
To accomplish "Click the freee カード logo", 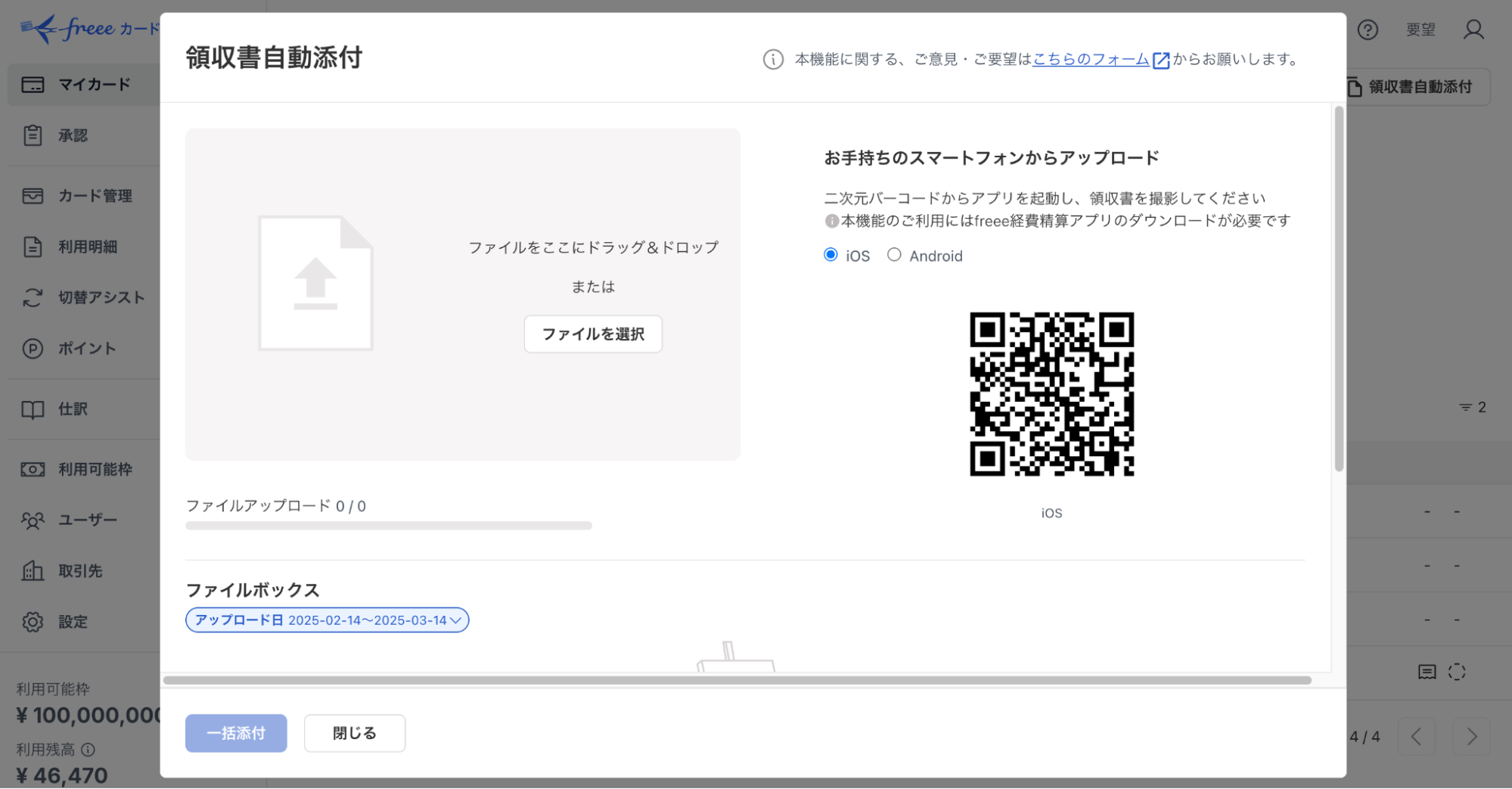I will (89, 29).
